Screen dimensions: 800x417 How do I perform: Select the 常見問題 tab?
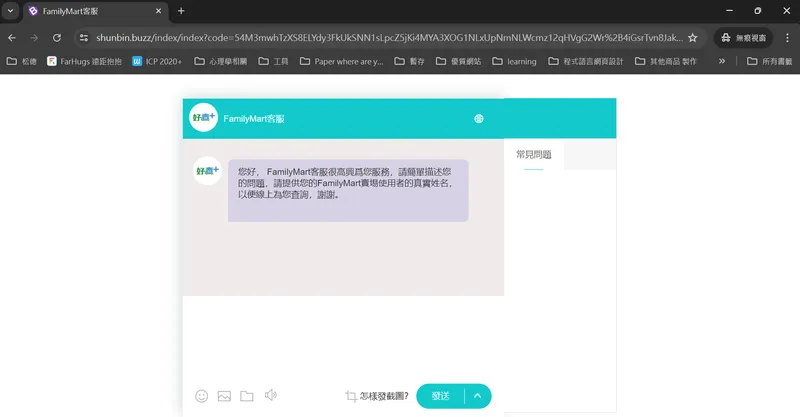point(534,155)
